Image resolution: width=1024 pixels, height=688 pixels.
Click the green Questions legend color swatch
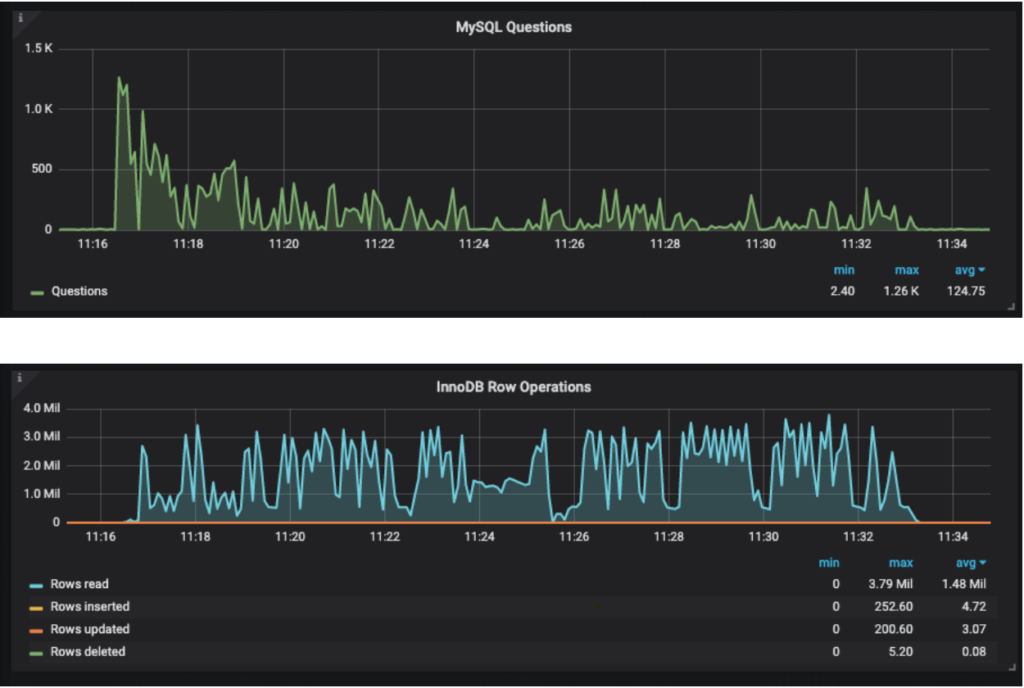tap(38, 292)
